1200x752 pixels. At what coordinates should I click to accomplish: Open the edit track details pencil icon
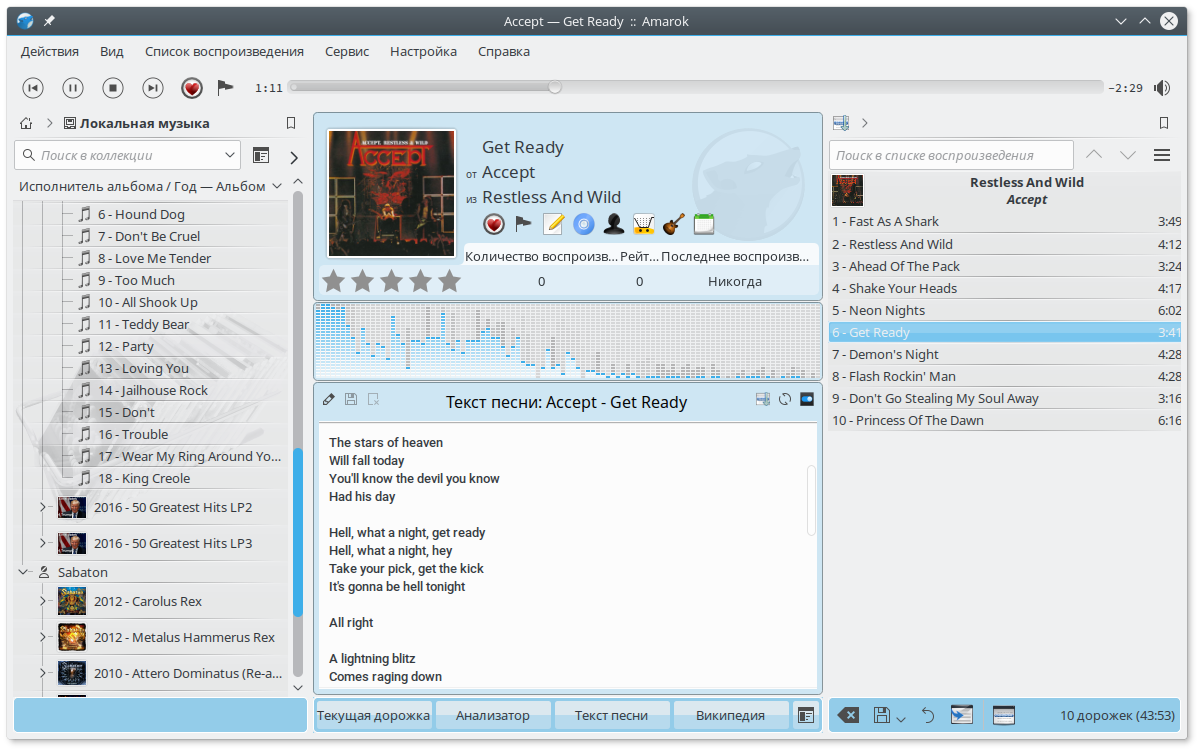pos(553,224)
